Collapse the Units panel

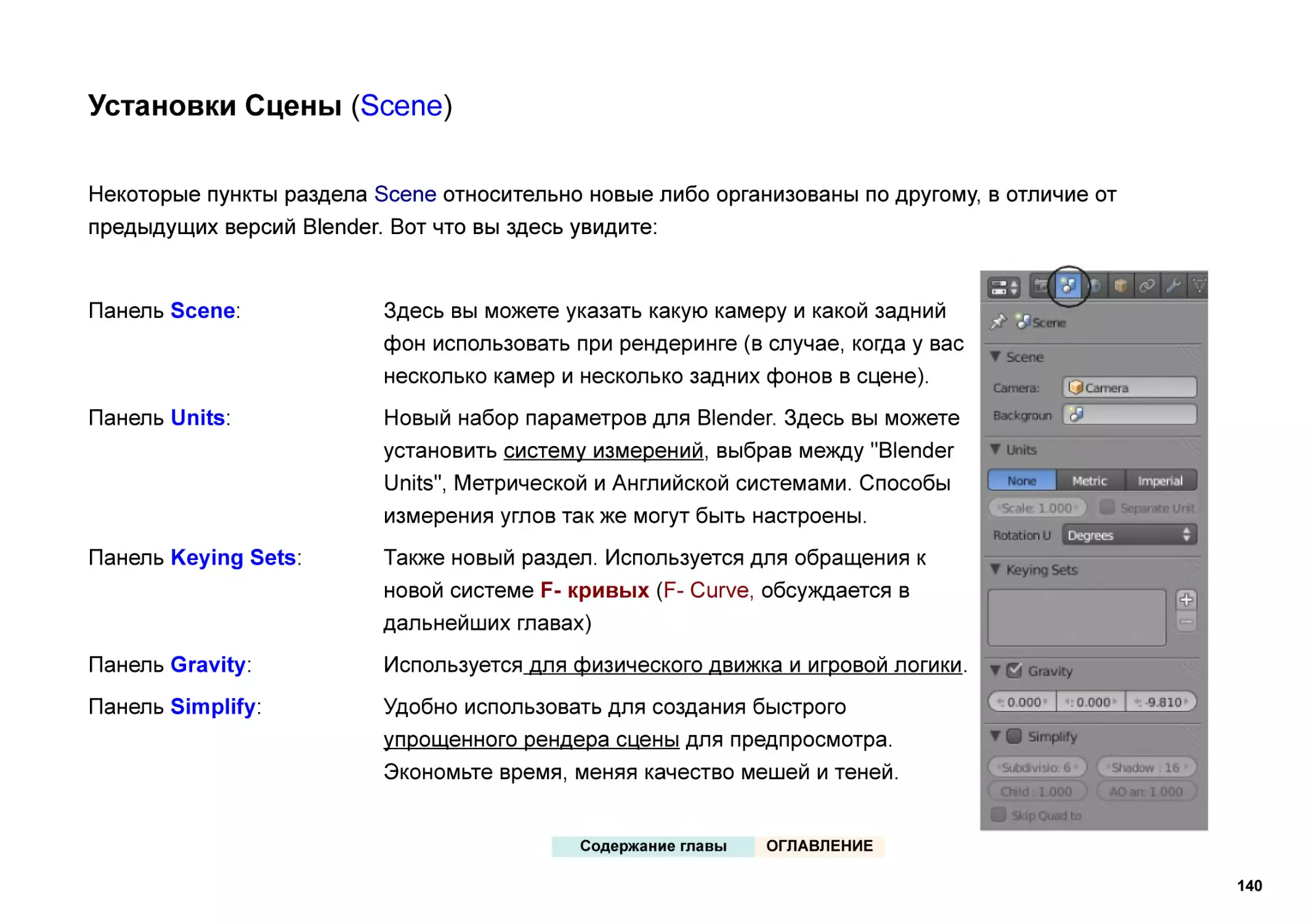click(995, 450)
